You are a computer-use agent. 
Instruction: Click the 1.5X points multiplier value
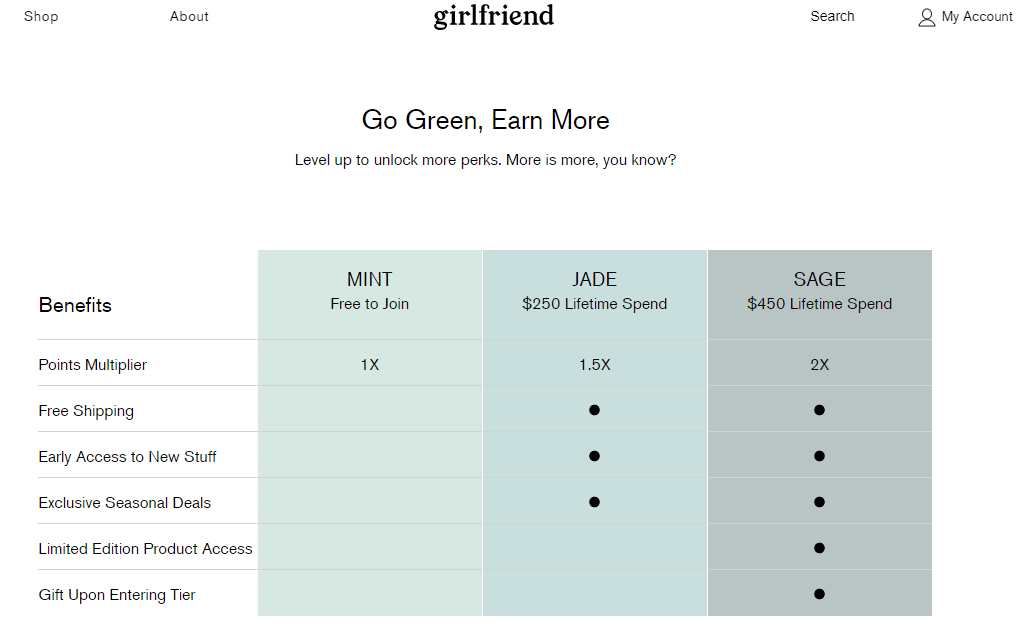[594, 365]
